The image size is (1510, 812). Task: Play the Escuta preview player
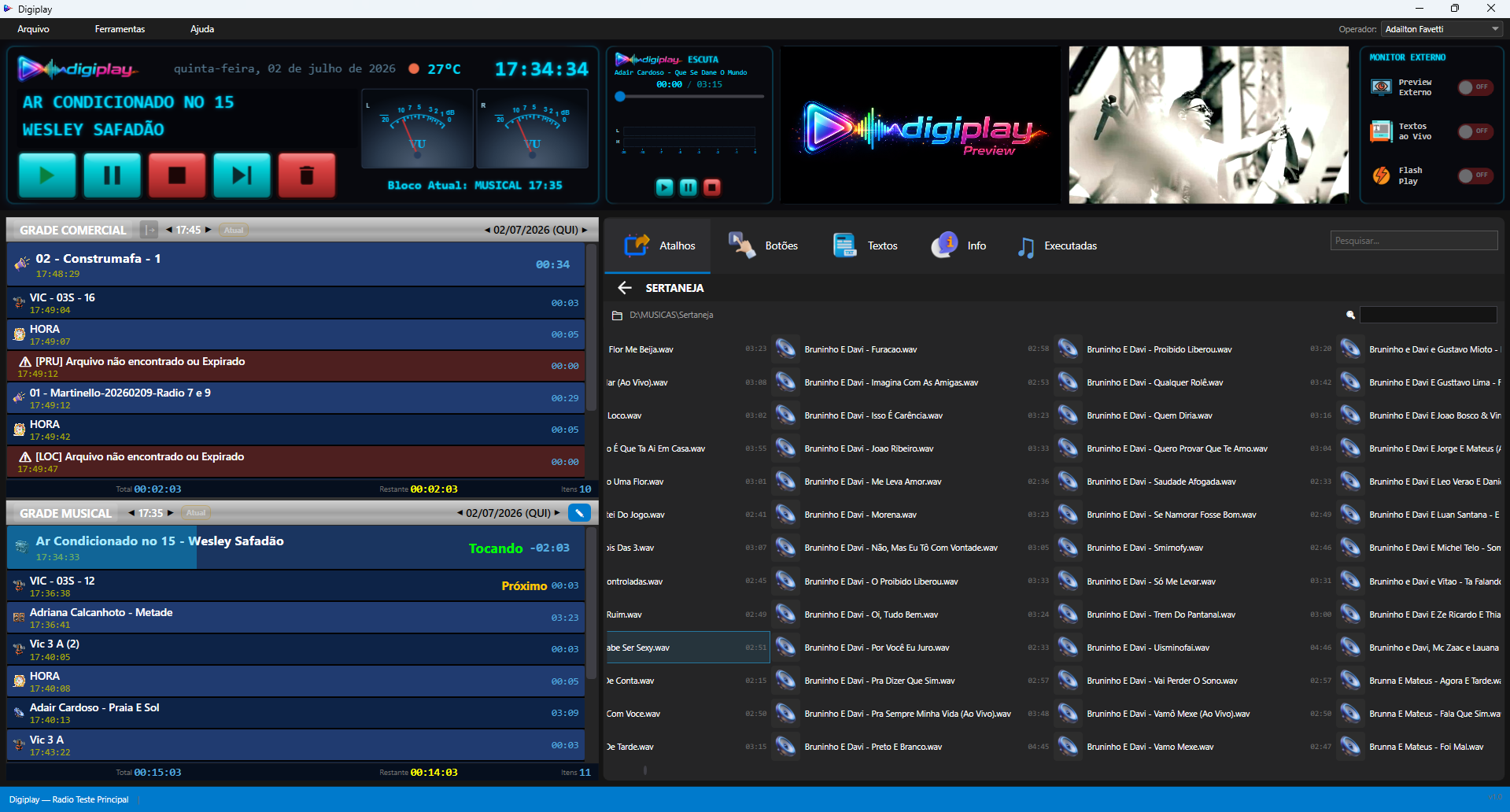(665, 187)
